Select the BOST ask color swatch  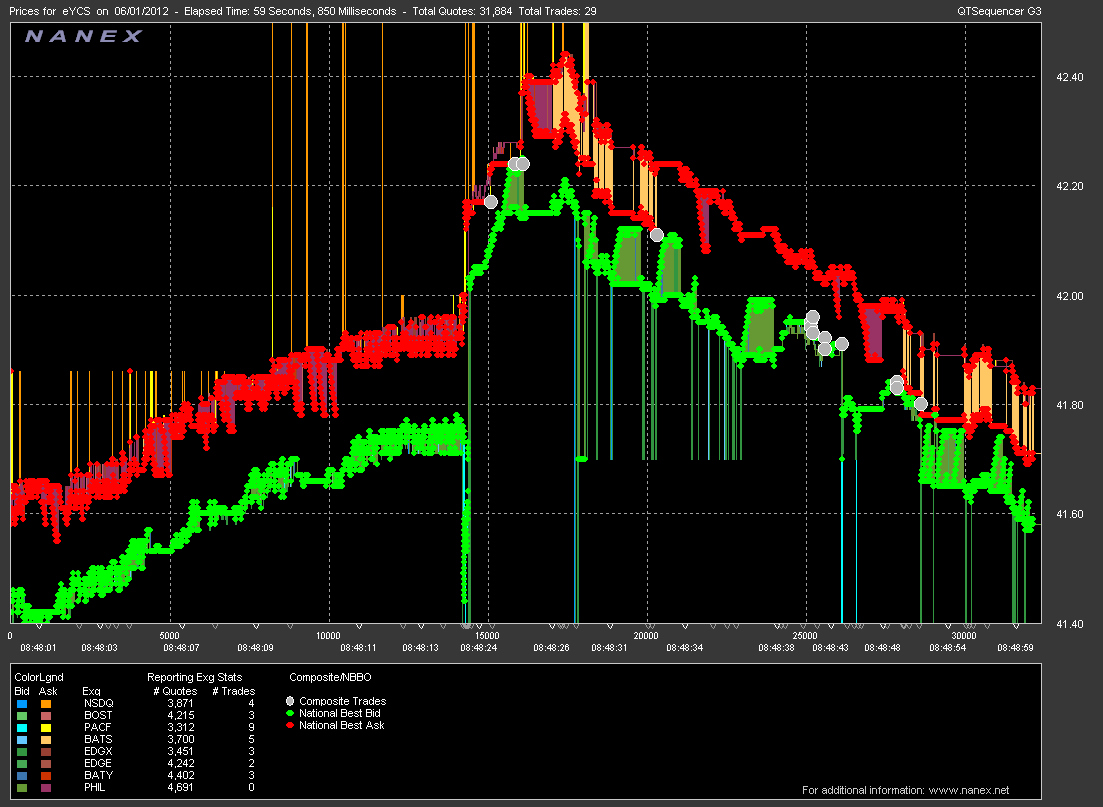[46, 716]
